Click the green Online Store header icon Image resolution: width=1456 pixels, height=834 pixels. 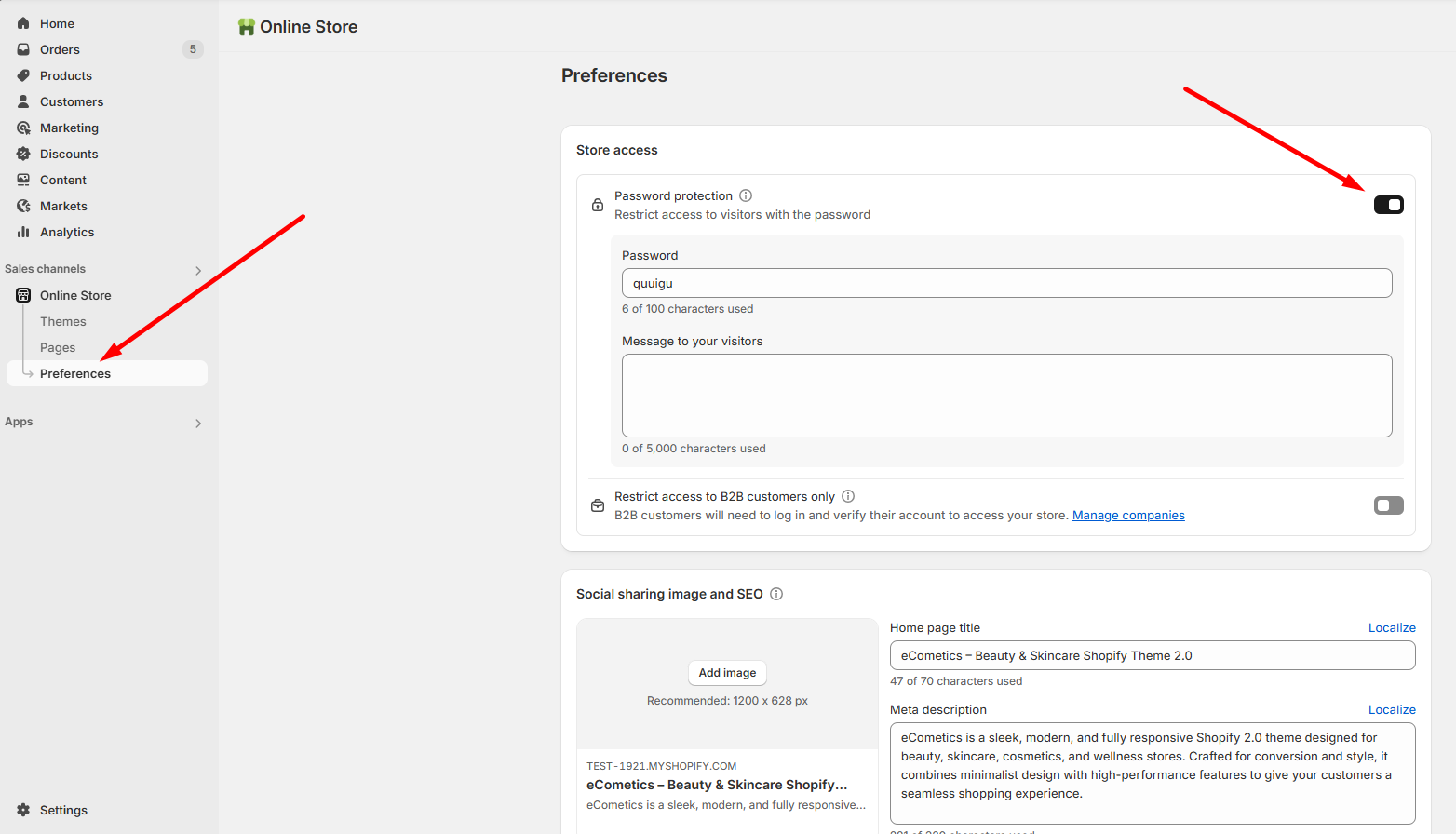(x=247, y=27)
